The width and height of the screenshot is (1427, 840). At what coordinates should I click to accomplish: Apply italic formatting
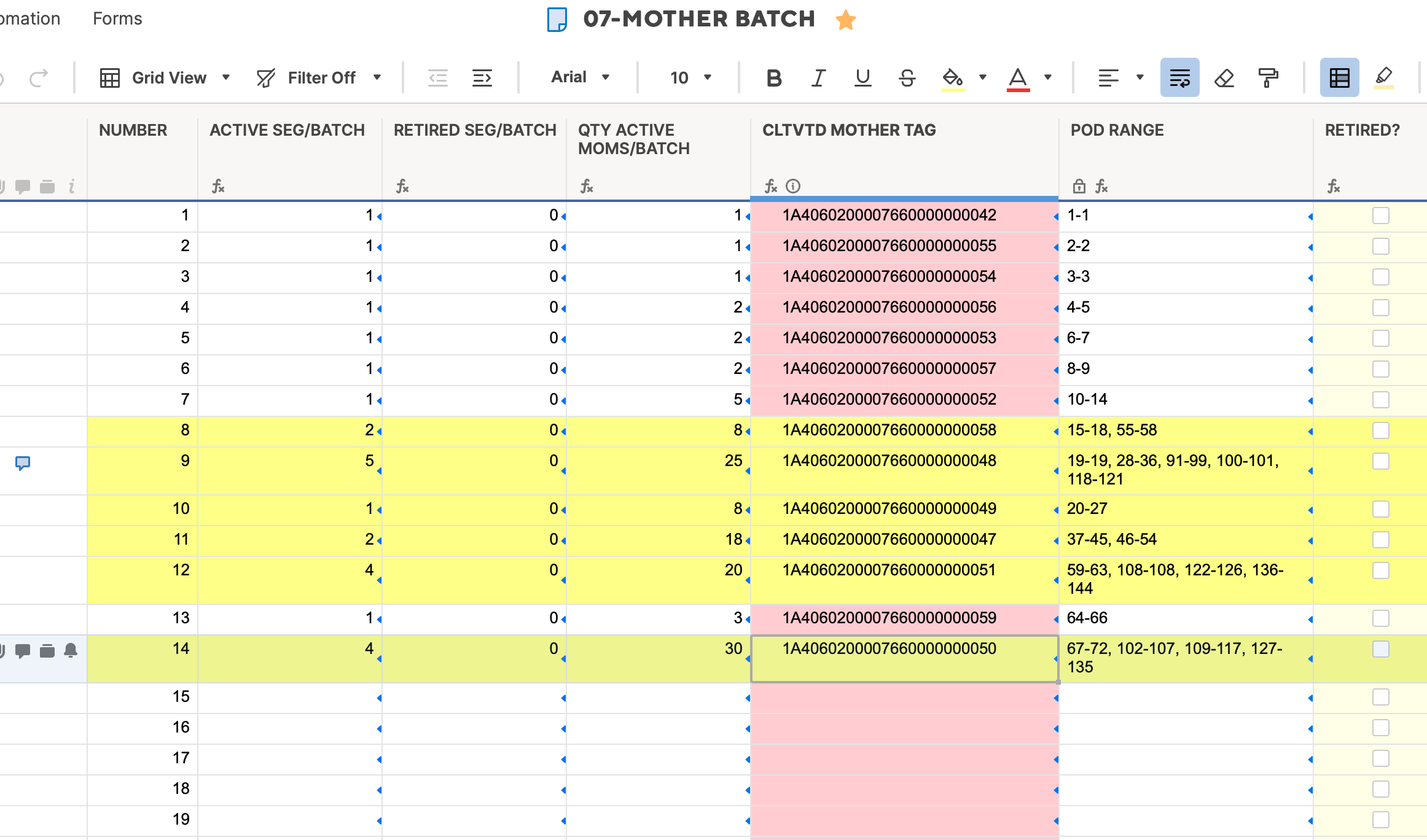click(x=818, y=78)
